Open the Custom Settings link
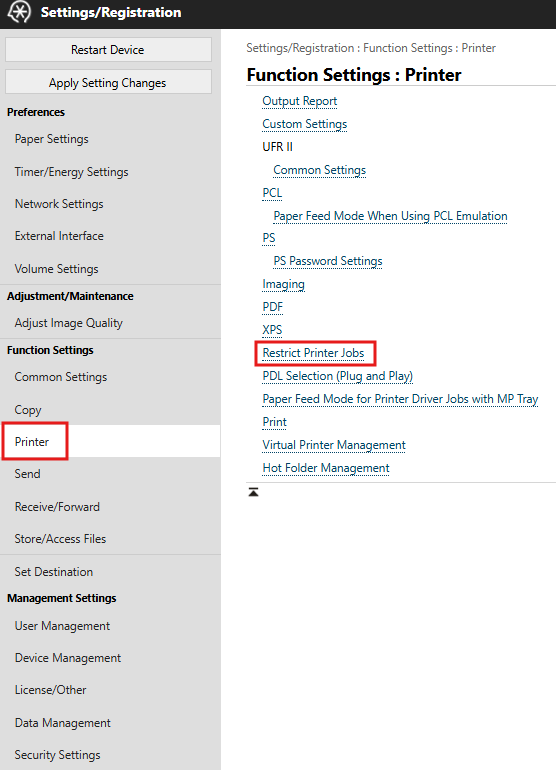This screenshot has width=556, height=770. pyautogui.click(x=305, y=124)
